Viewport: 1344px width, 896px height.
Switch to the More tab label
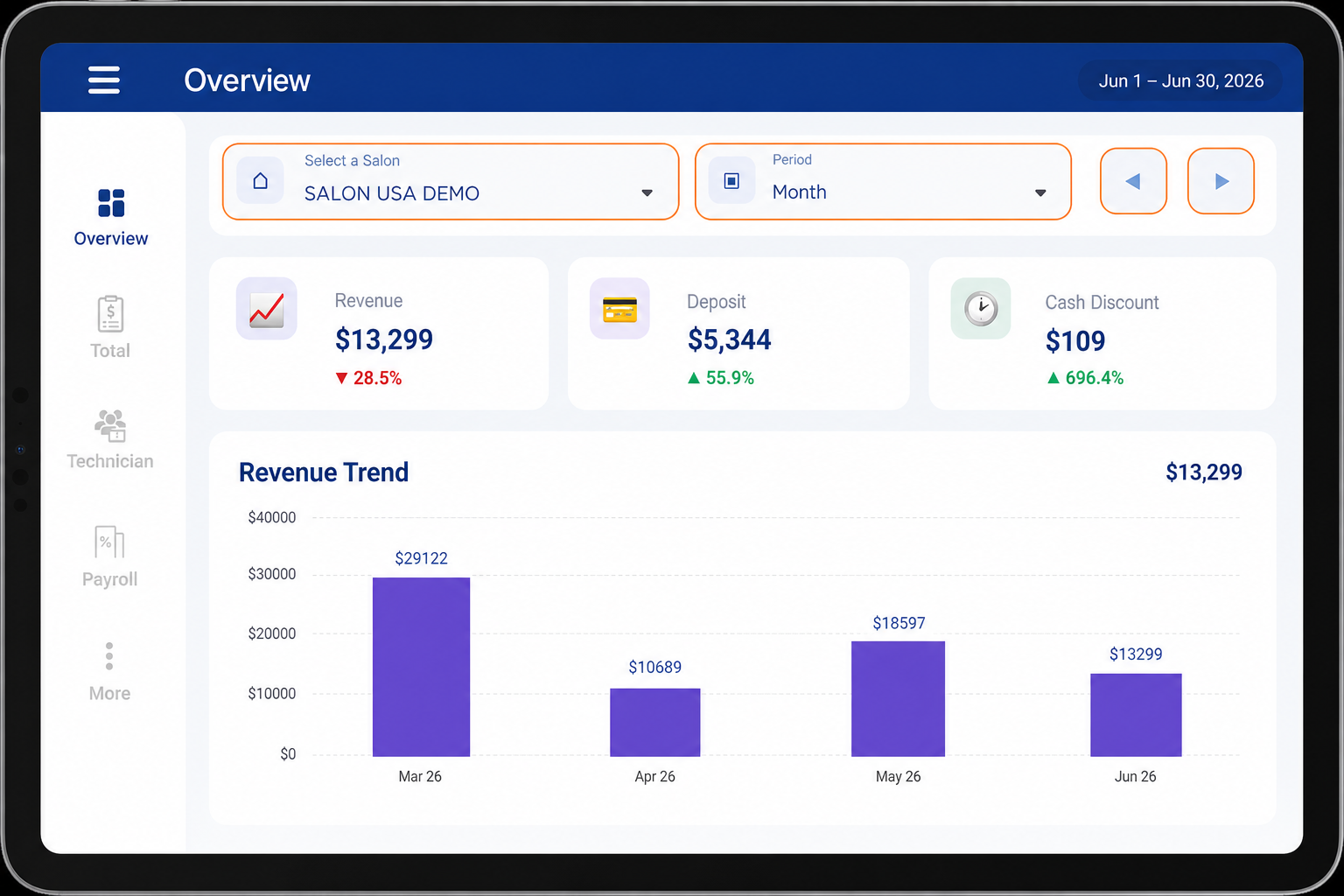(109, 693)
